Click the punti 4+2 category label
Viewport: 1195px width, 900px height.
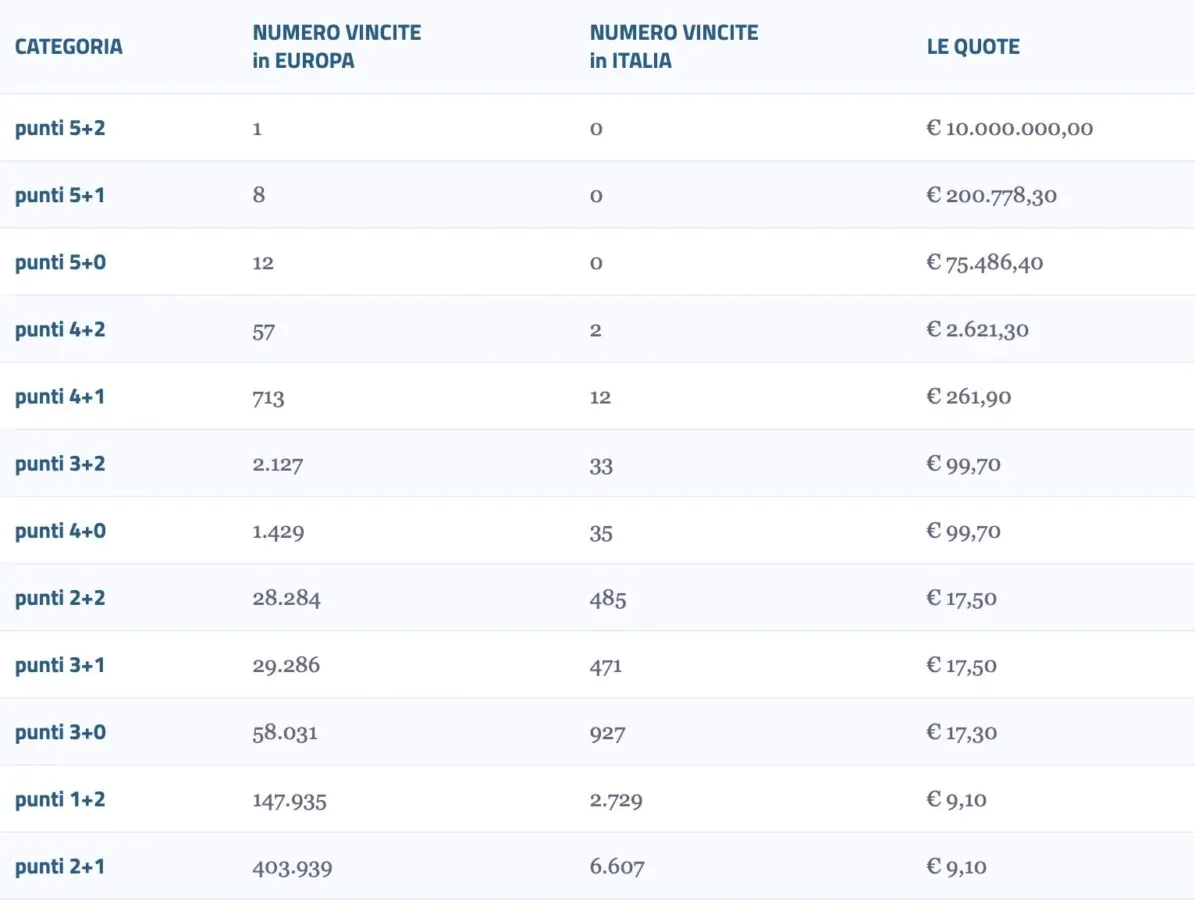pyautogui.click(x=60, y=329)
